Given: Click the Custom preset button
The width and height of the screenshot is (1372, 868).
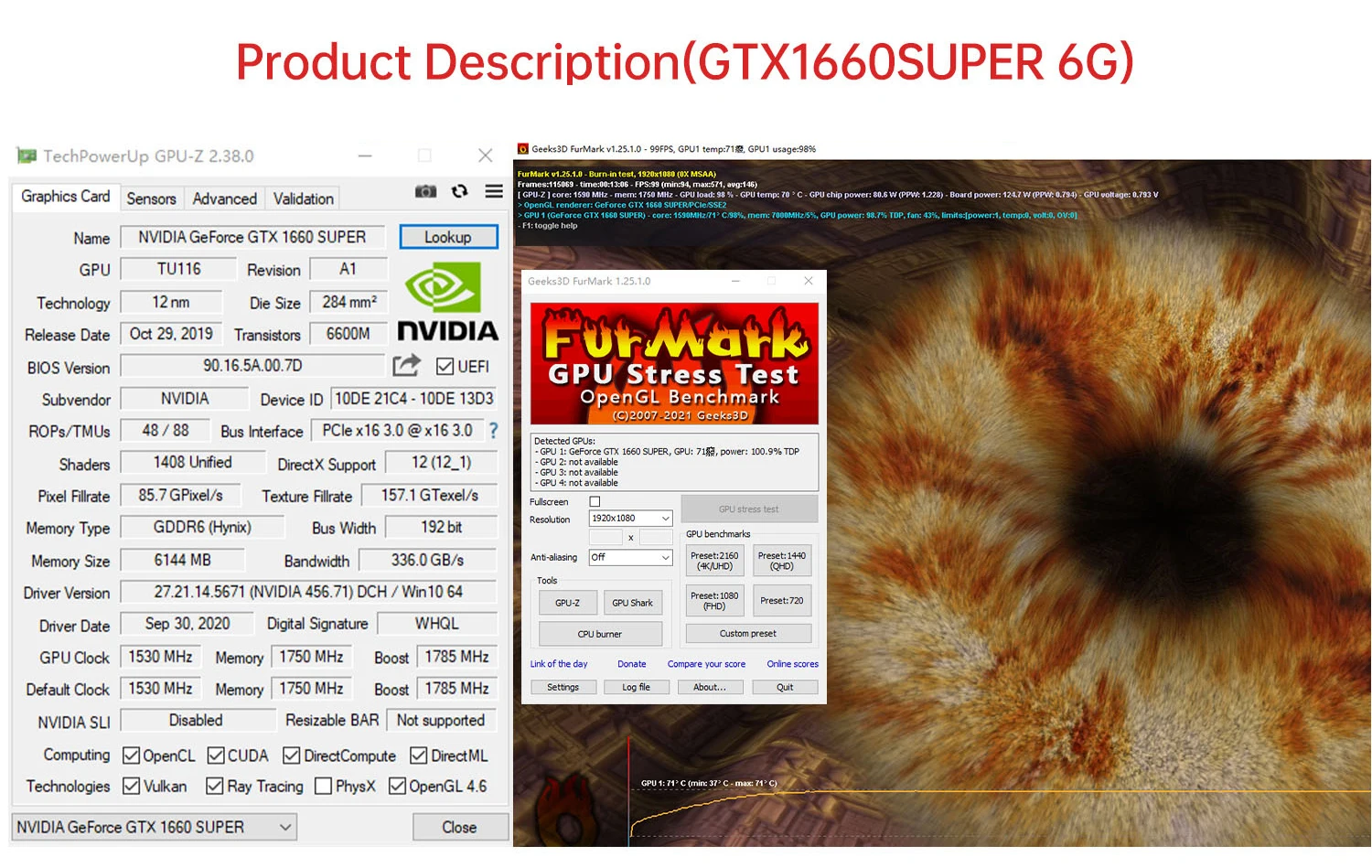Looking at the screenshot, I should pos(748,633).
